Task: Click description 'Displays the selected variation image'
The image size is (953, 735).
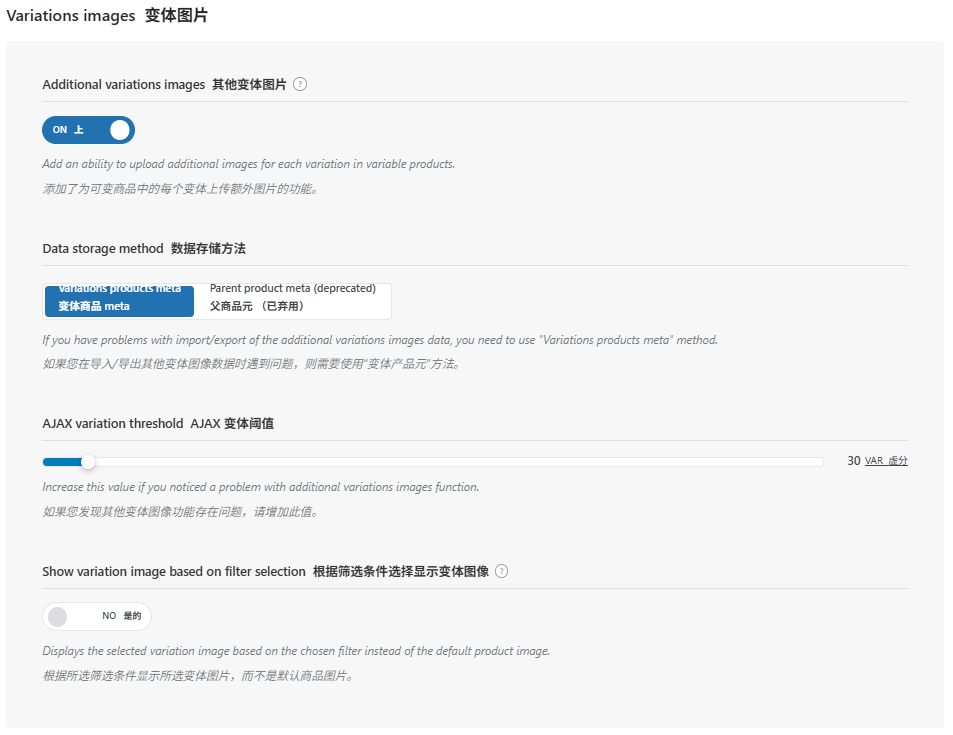Action: point(296,651)
